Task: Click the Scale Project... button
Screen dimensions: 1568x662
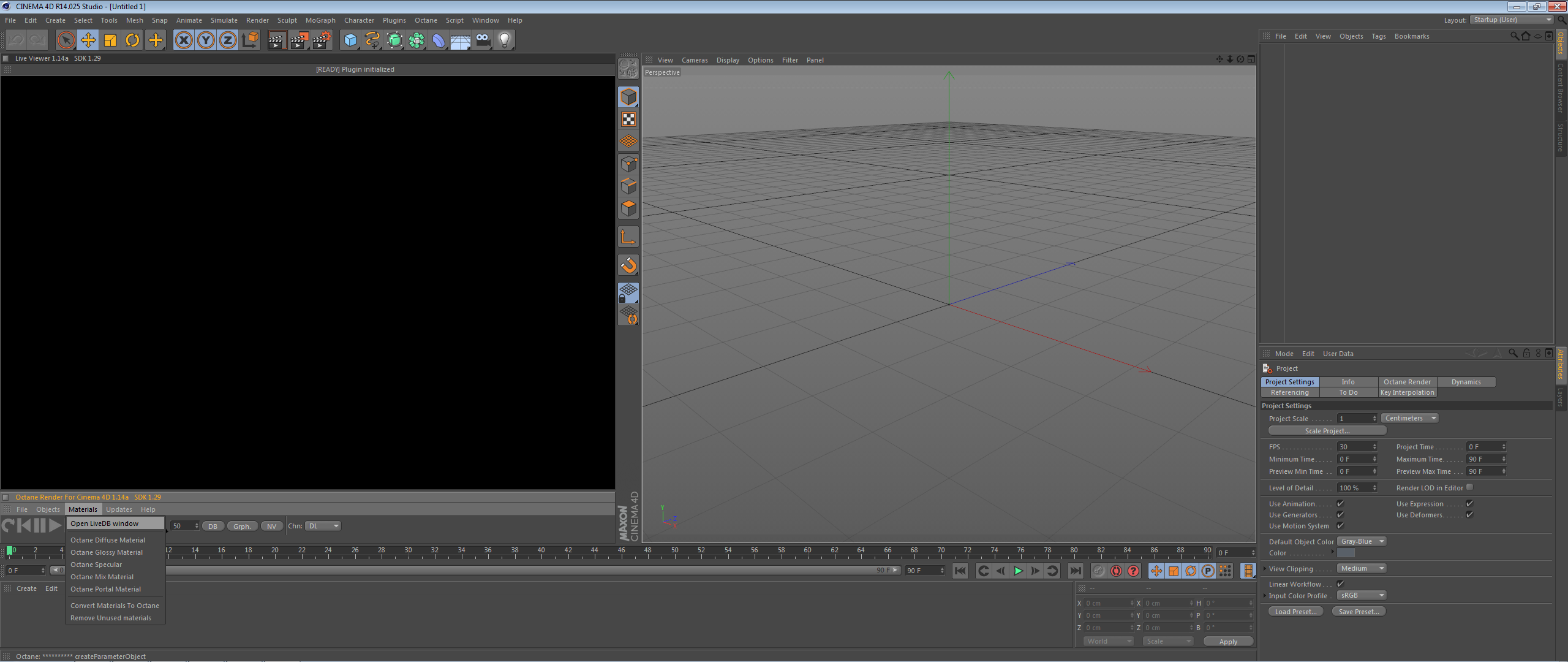Action: click(1327, 431)
